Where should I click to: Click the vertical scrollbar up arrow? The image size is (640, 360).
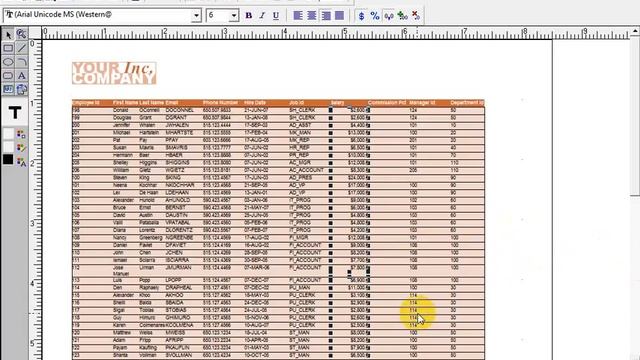click(635, 31)
